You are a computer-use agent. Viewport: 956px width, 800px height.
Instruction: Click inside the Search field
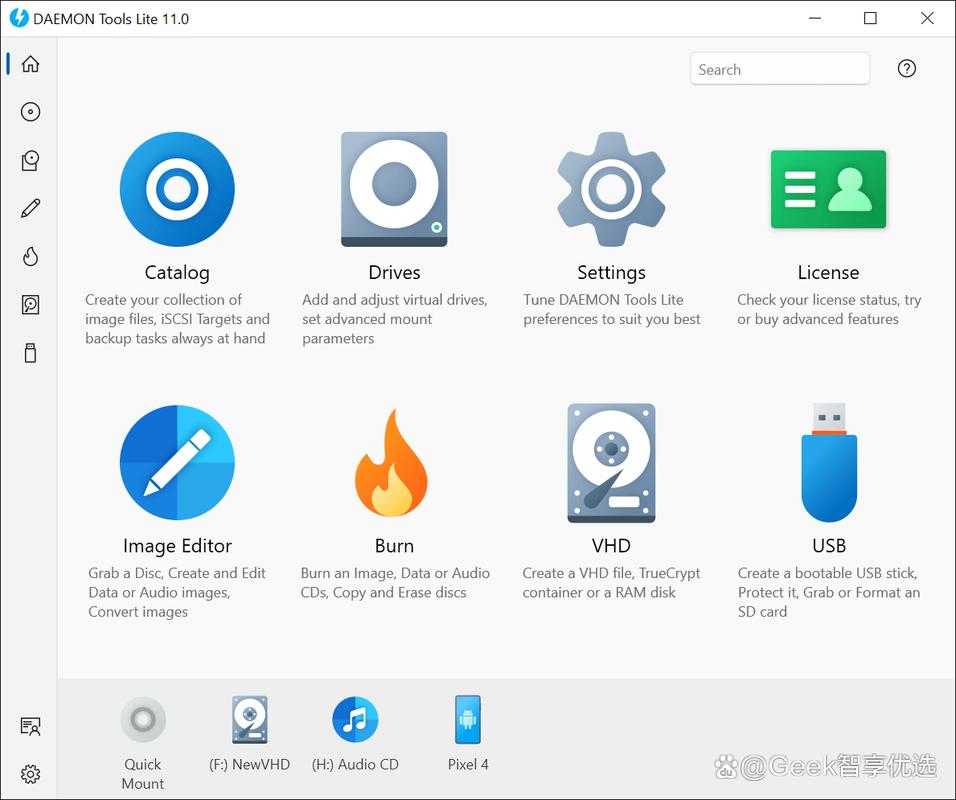780,69
